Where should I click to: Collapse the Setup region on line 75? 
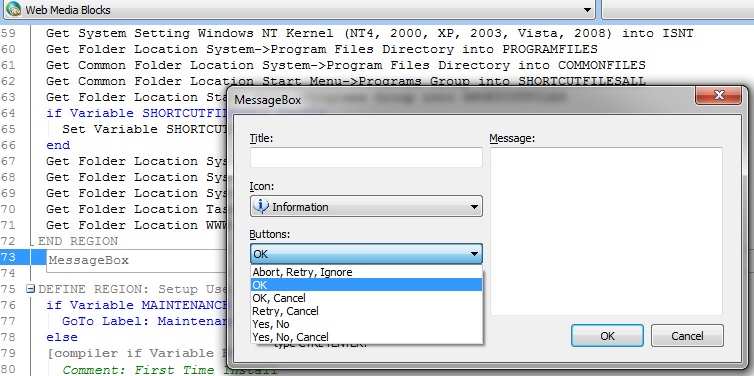[30, 289]
